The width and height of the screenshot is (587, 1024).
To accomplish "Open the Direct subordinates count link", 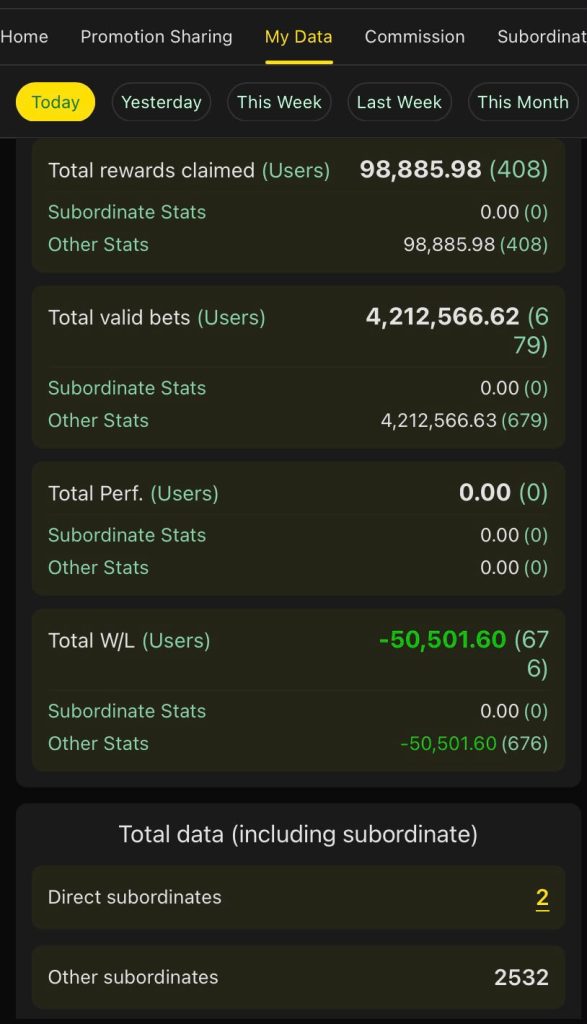I will click(542, 898).
